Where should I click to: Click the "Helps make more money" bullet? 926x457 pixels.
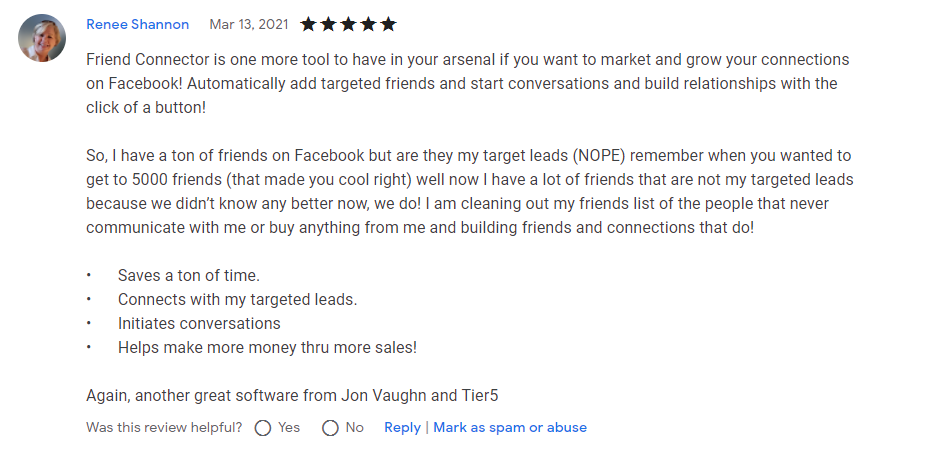point(267,347)
